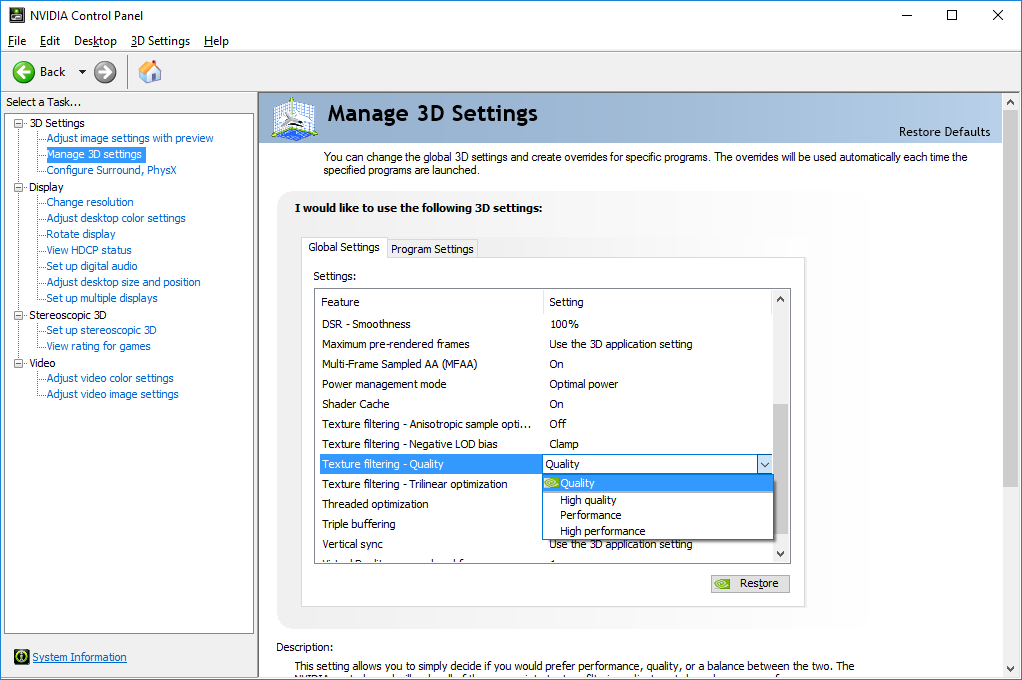Click the green Back arrow icon

click(x=24, y=72)
